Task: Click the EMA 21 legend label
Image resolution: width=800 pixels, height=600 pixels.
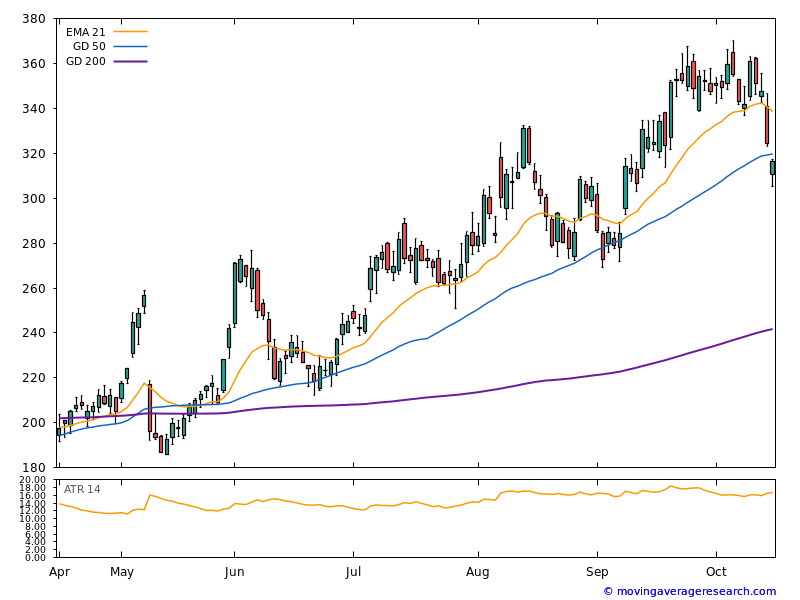Action: tap(85, 32)
